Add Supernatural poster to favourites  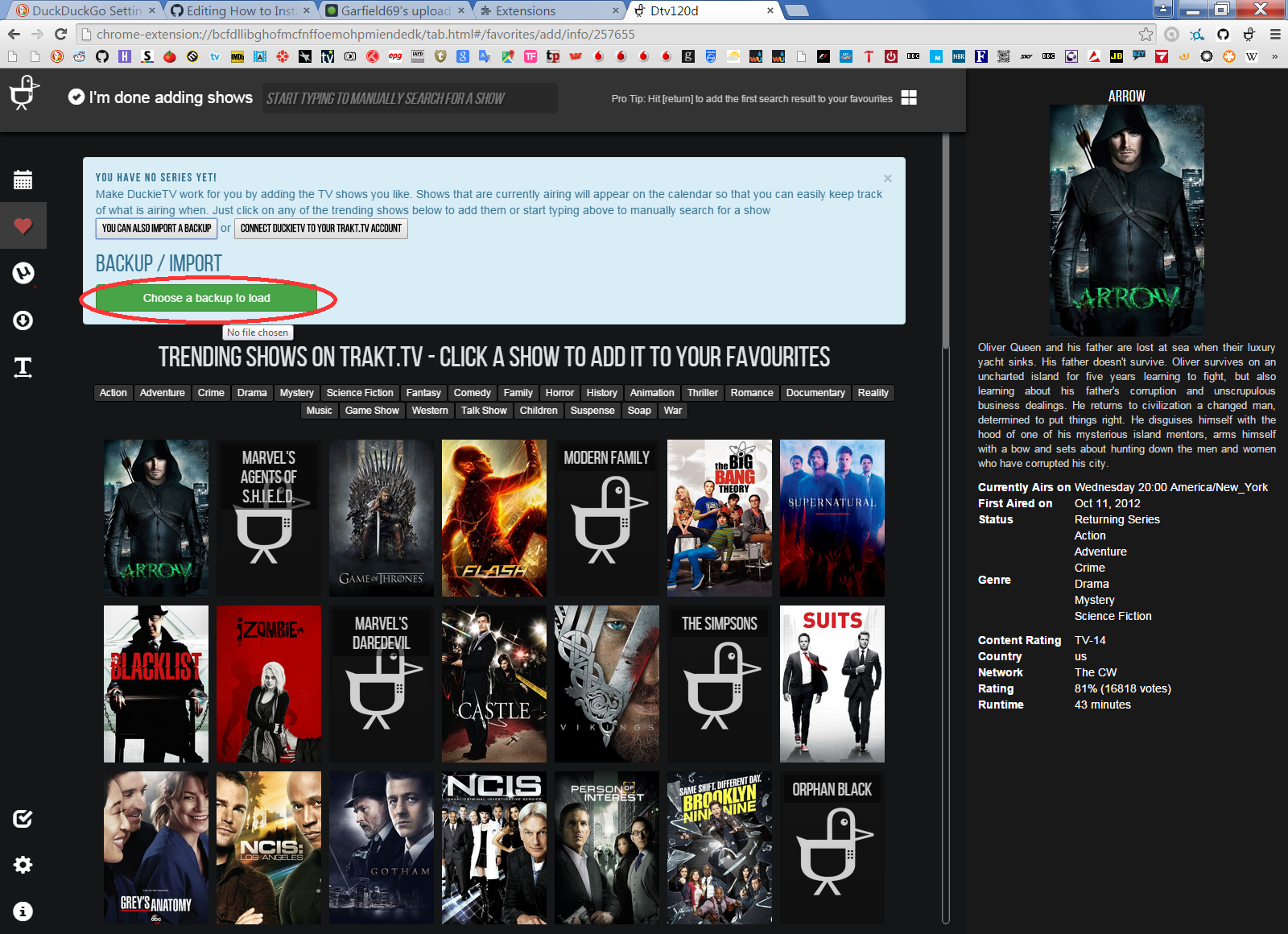point(832,518)
